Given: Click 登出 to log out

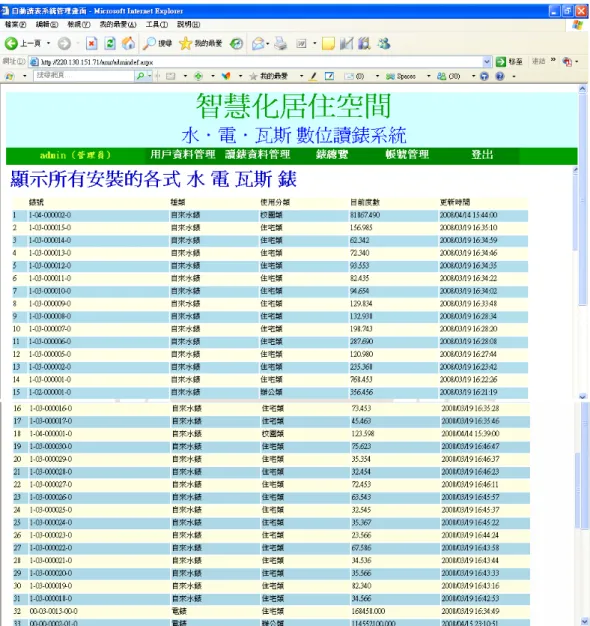Looking at the screenshot, I should pos(482,155).
